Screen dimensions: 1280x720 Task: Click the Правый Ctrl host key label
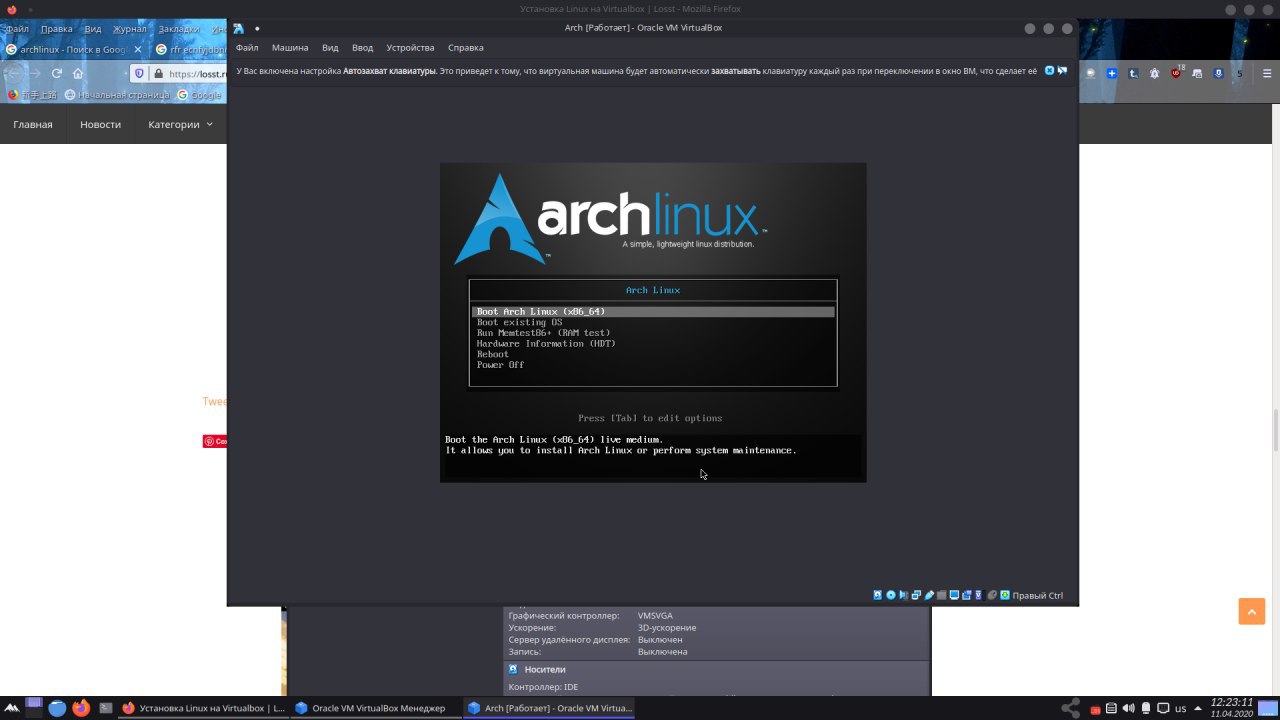coord(1038,595)
